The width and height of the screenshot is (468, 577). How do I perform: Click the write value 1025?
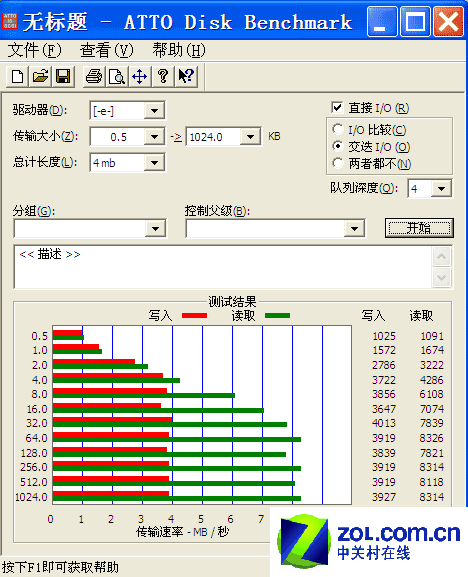384,336
